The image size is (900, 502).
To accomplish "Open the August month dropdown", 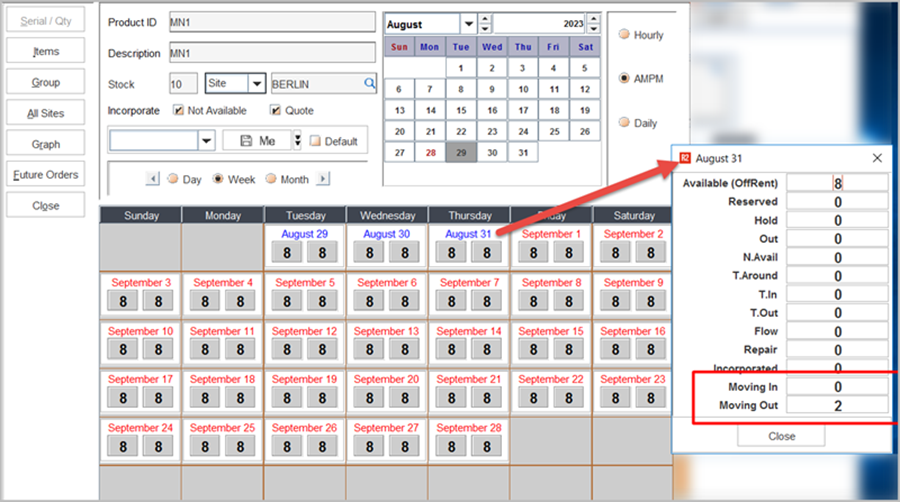I will [468, 24].
